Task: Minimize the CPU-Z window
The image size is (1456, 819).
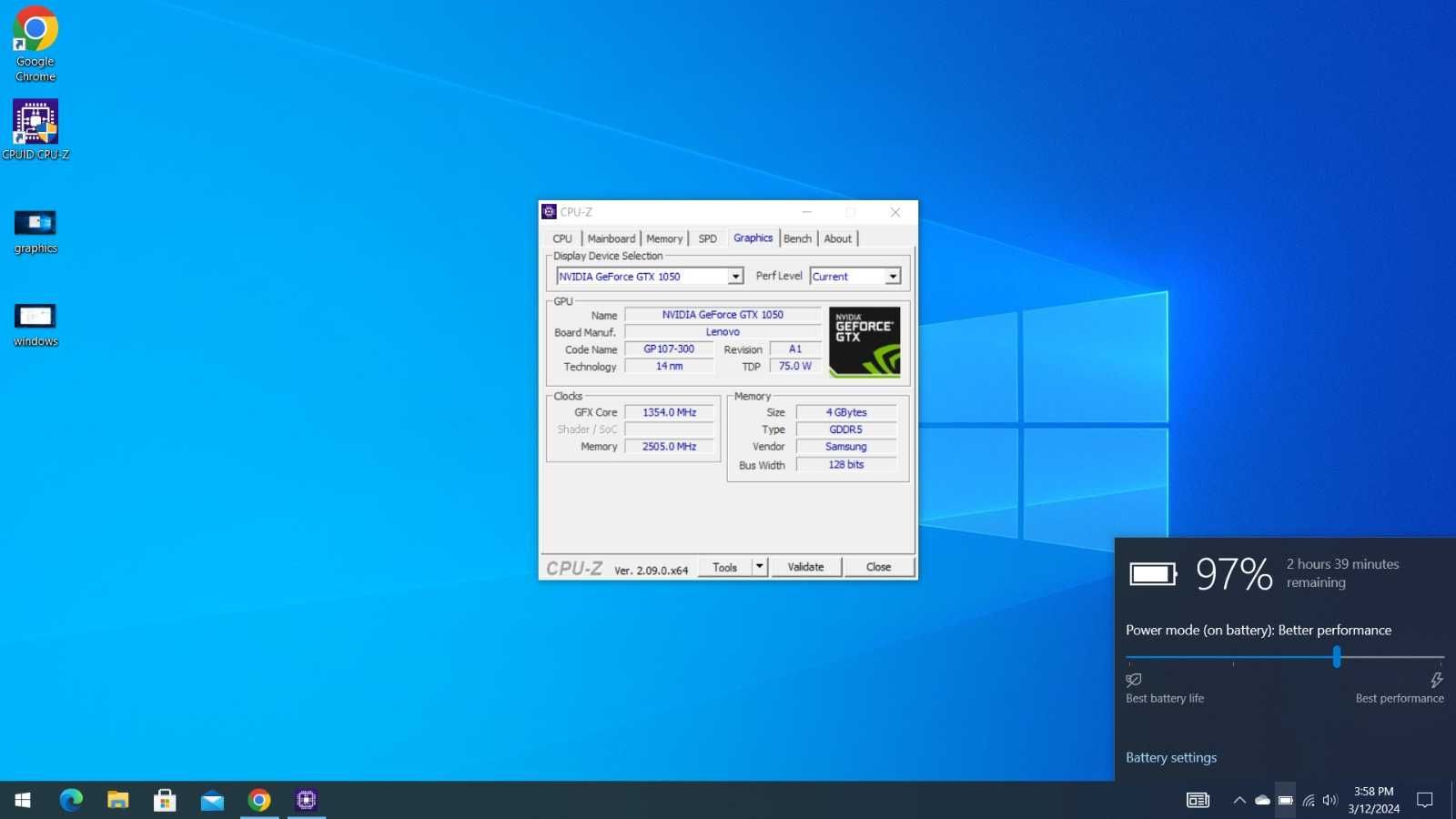Action: (x=806, y=212)
